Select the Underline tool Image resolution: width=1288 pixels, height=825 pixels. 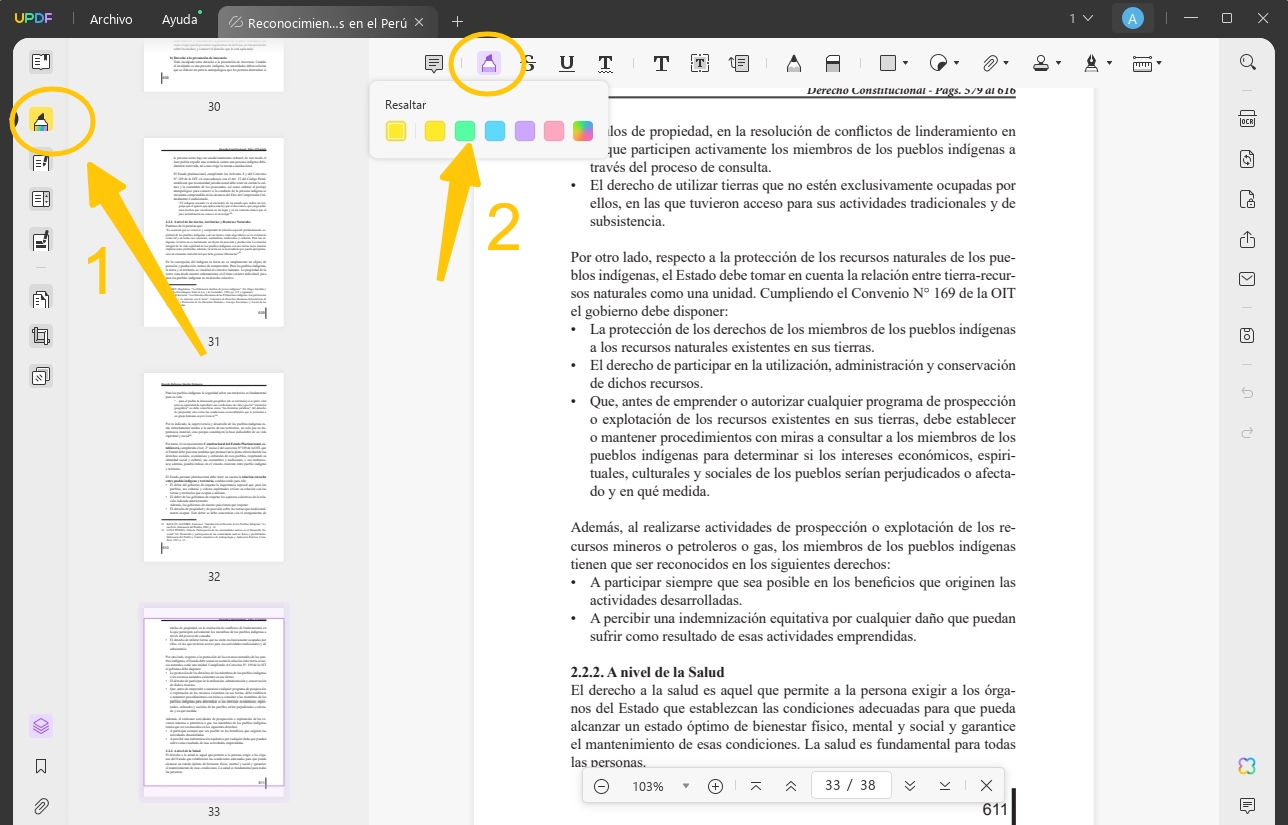click(x=567, y=63)
